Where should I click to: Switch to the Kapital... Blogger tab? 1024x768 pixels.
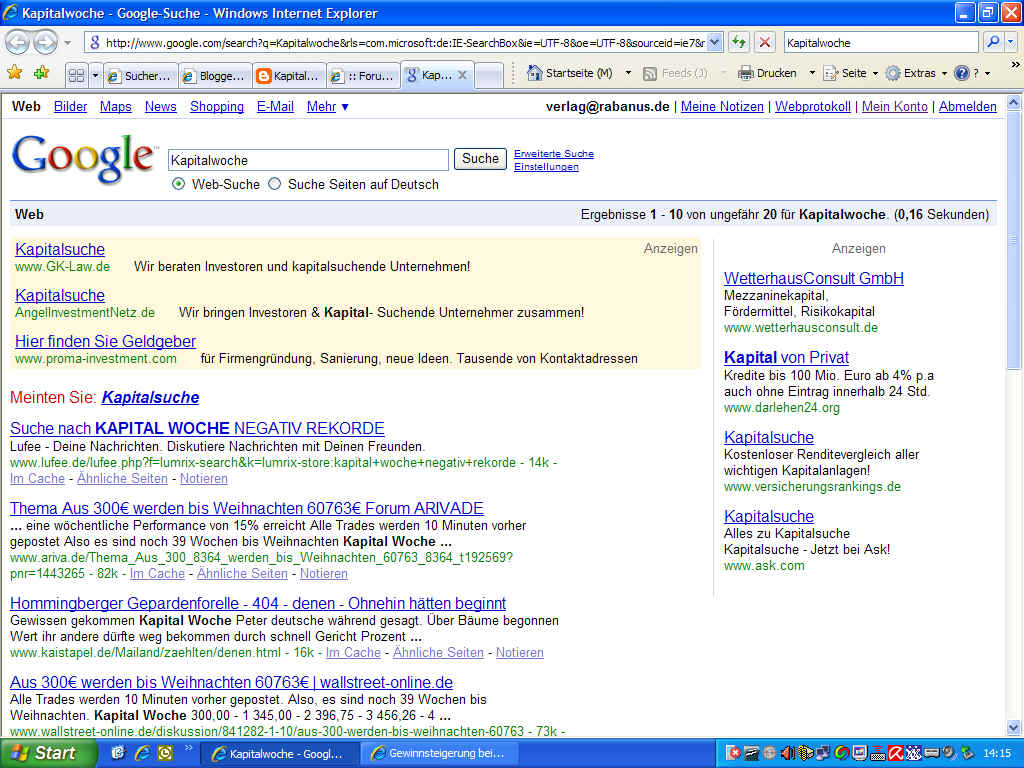click(x=289, y=76)
